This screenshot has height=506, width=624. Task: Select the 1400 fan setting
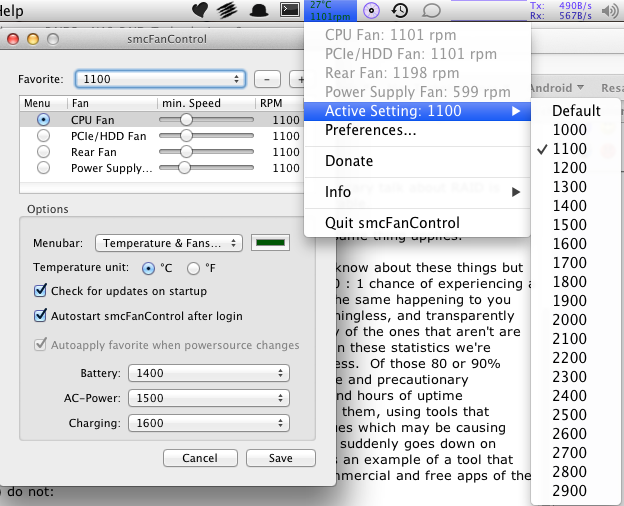(x=576, y=206)
